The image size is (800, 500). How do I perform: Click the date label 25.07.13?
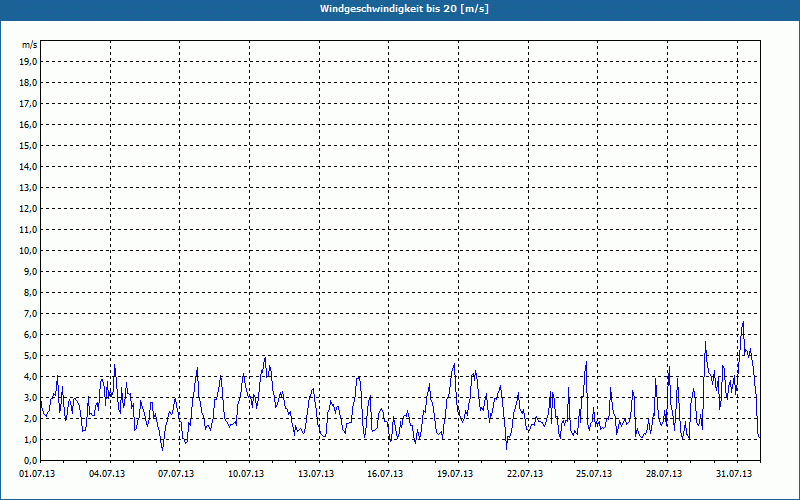(x=594, y=474)
